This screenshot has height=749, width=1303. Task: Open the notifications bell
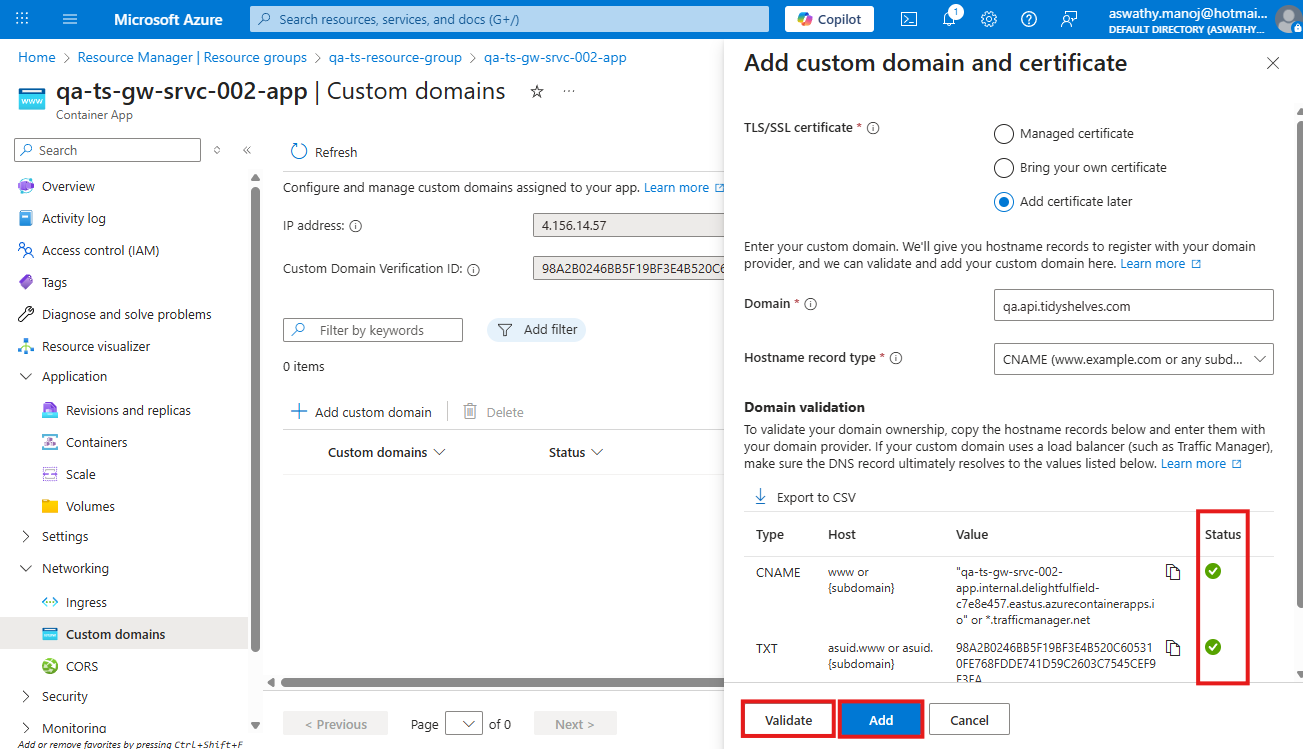pyautogui.click(x=950, y=19)
